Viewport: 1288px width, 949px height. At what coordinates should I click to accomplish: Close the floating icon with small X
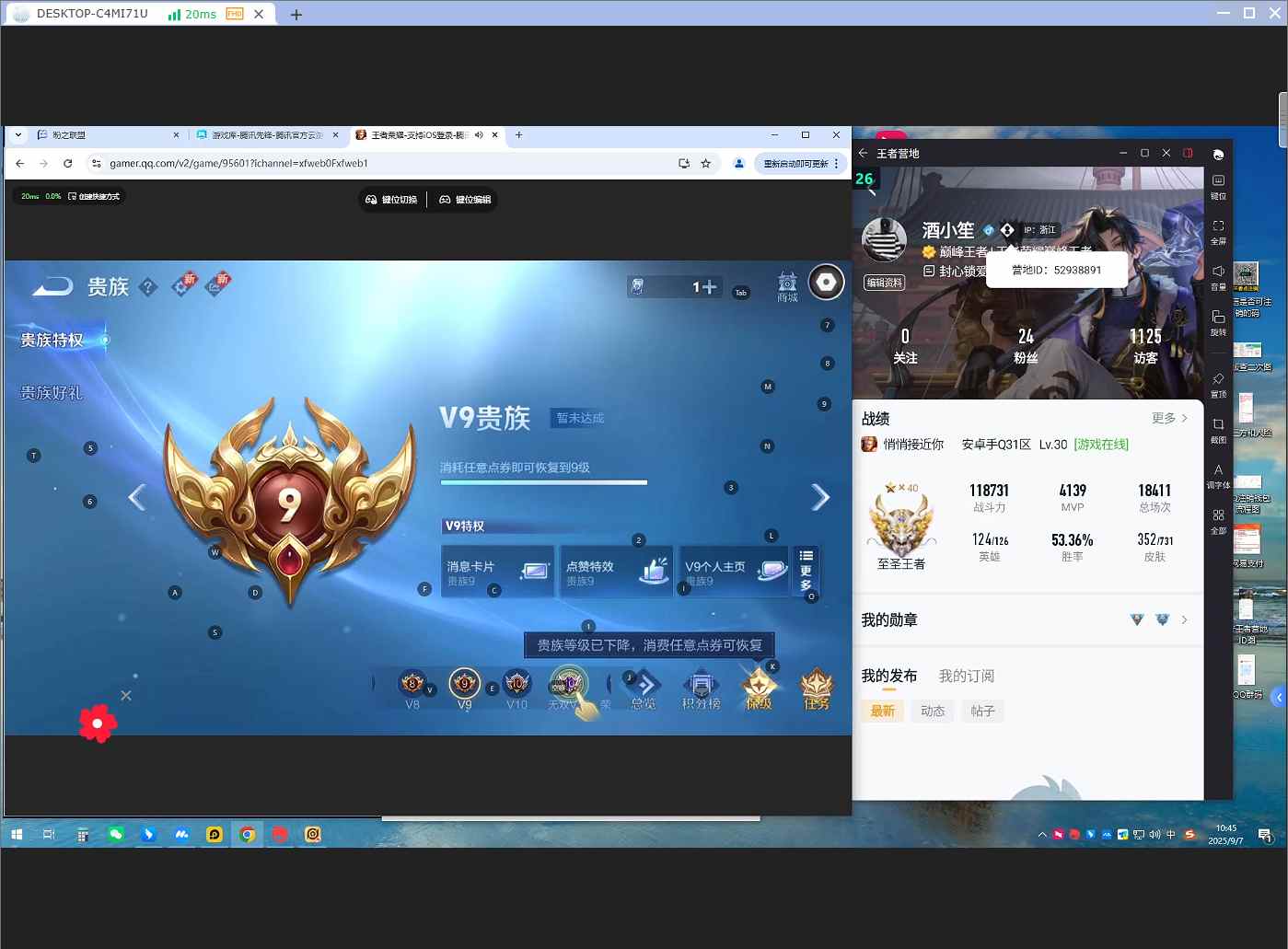tap(126, 695)
